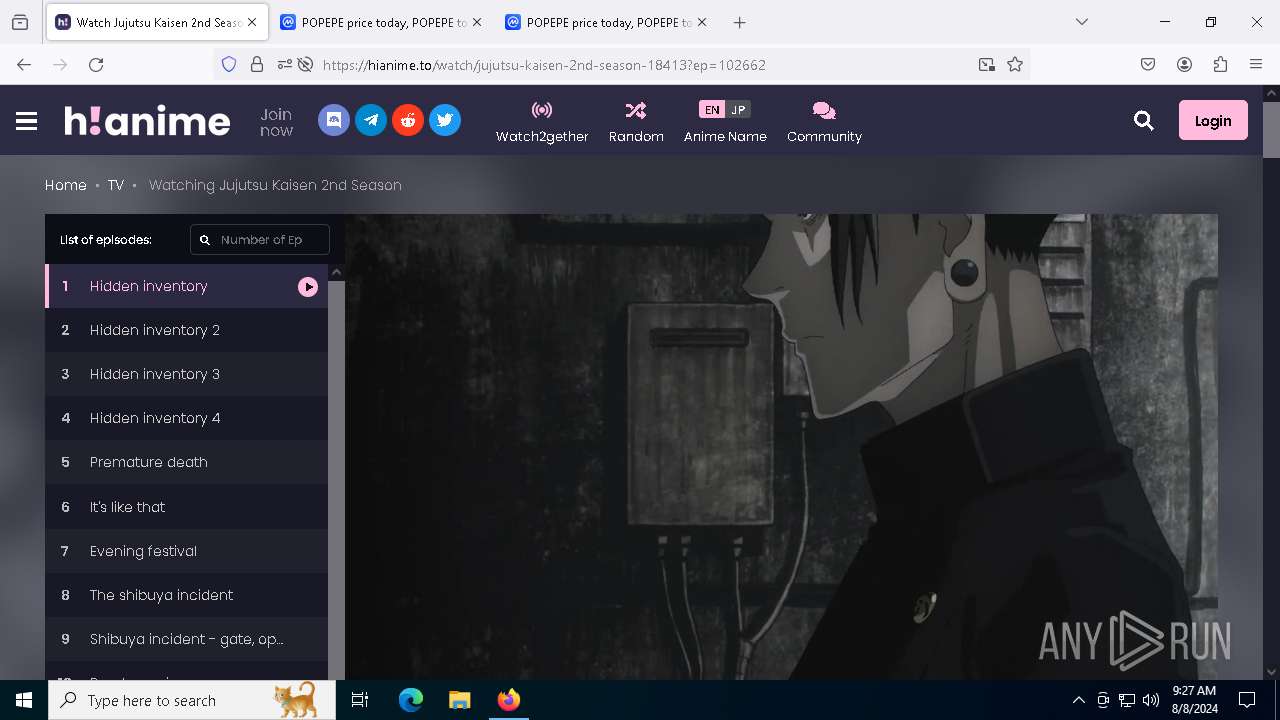Open the Telegram channel icon
1280x720 pixels.
tap(371, 120)
